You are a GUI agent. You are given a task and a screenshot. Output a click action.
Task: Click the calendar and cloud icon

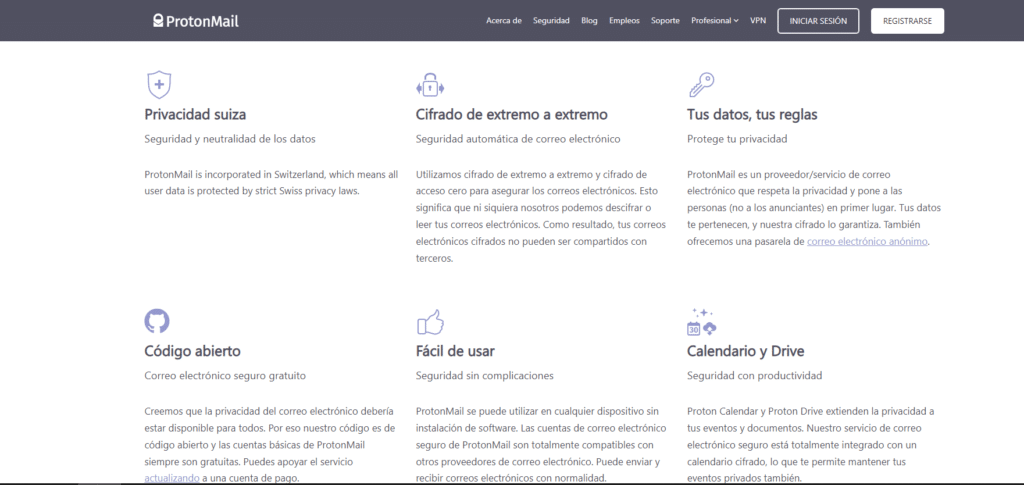pos(701,321)
